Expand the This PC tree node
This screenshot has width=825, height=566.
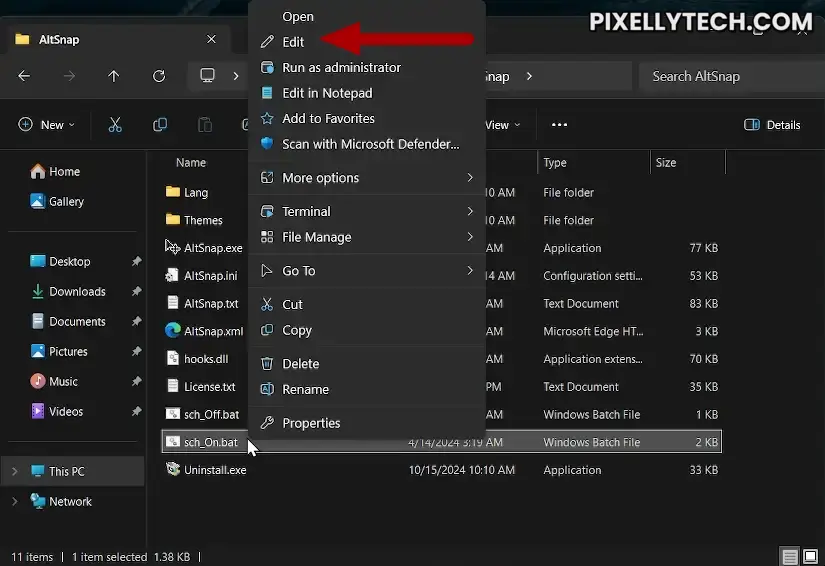pos(15,471)
